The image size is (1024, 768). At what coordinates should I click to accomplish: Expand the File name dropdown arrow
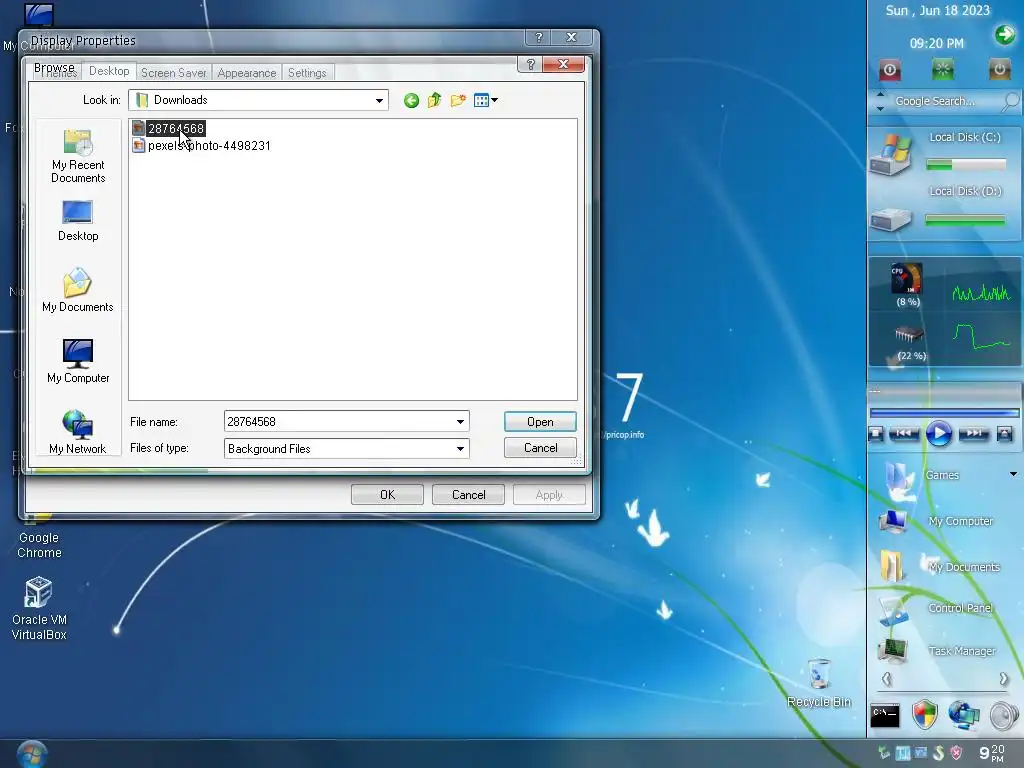pyautogui.click(x=460, y=422)
